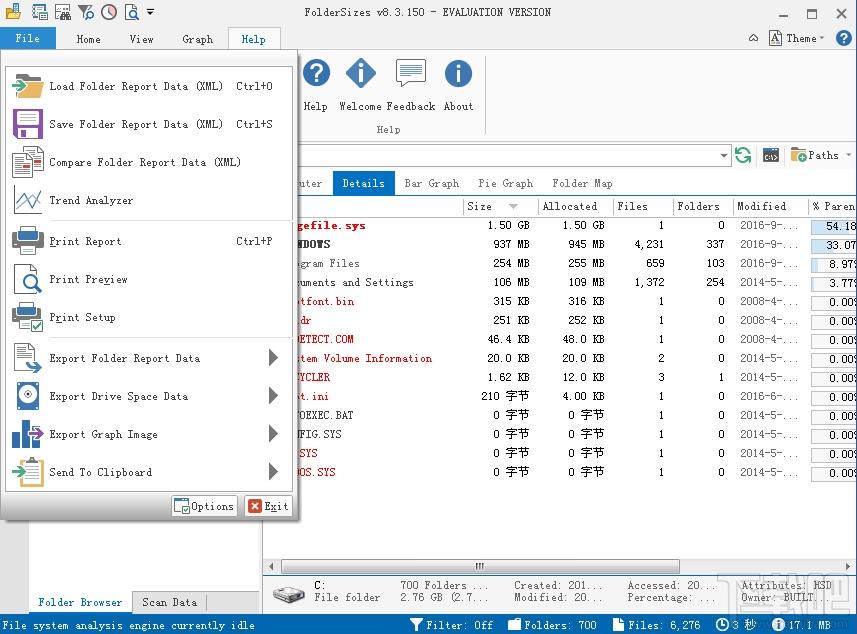This screenshot has height=634, width=857.
Task: Expand Export Graph Image submenu arrow
Action: [273, 434]
